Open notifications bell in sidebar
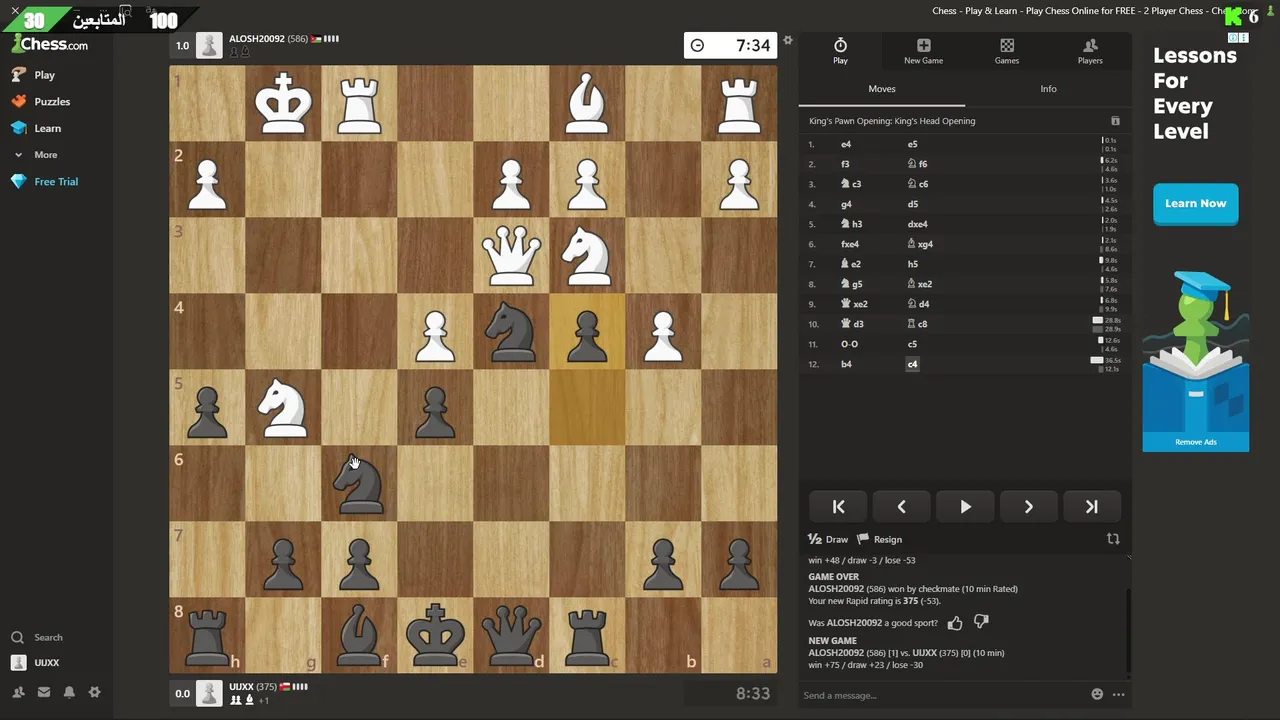 (69, 692)
